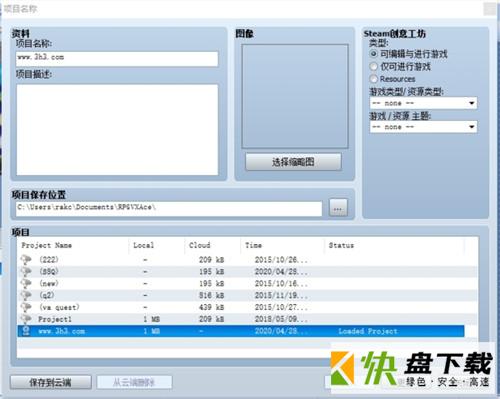Image resolution: width=500 pixels, height=399 pixels.
Task: Open the 游戏类型/资源类型 dropdown
Action: click(x=423, y=103)
